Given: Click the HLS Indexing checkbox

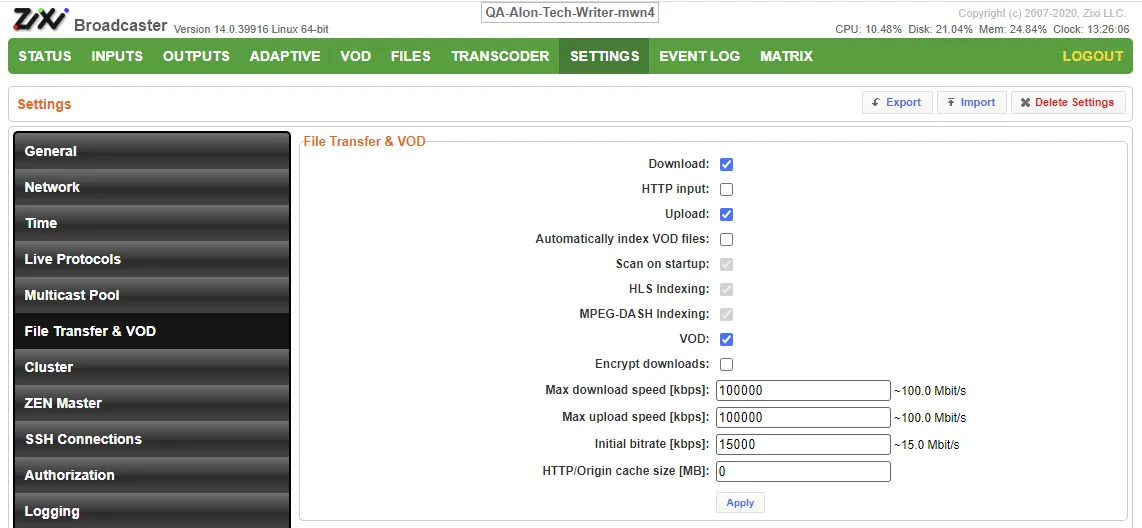Looking at the screenshot, I should coord(726,289).
